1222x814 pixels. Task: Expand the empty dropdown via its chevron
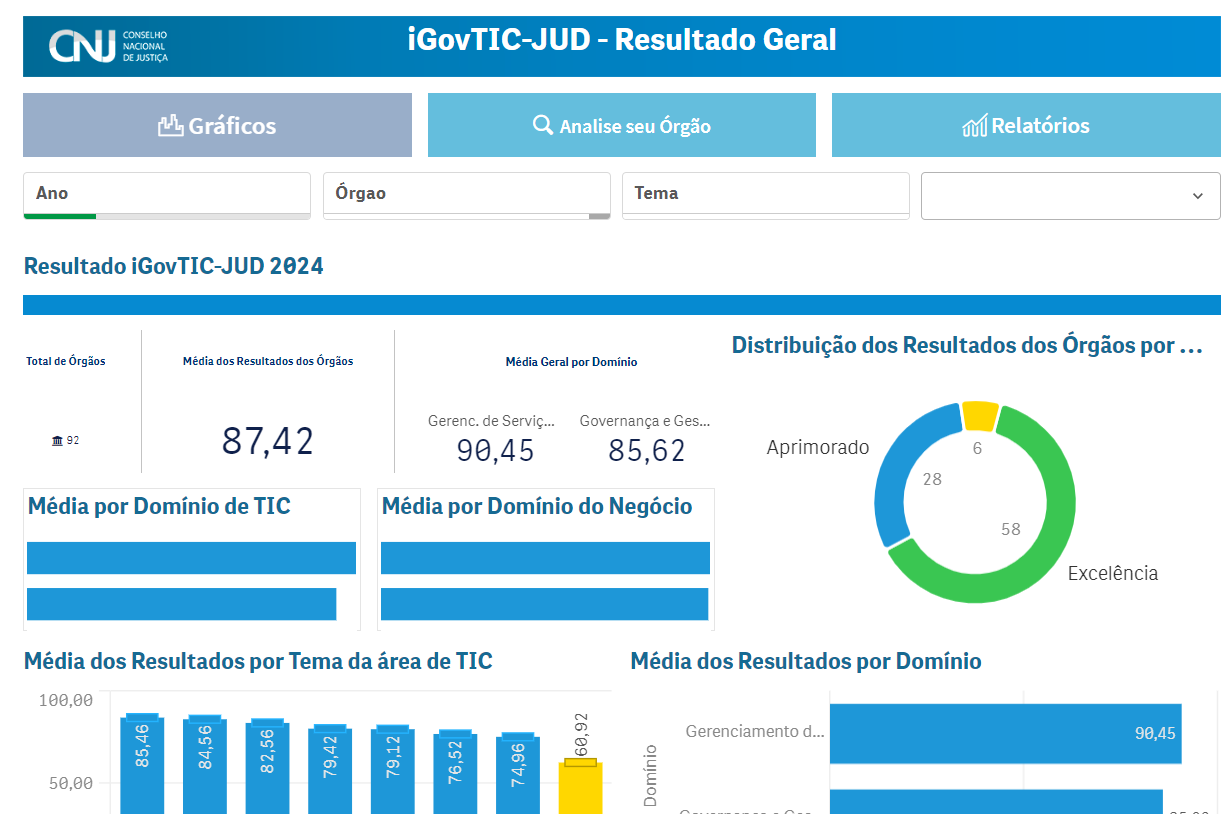[x=1198, y=196]
